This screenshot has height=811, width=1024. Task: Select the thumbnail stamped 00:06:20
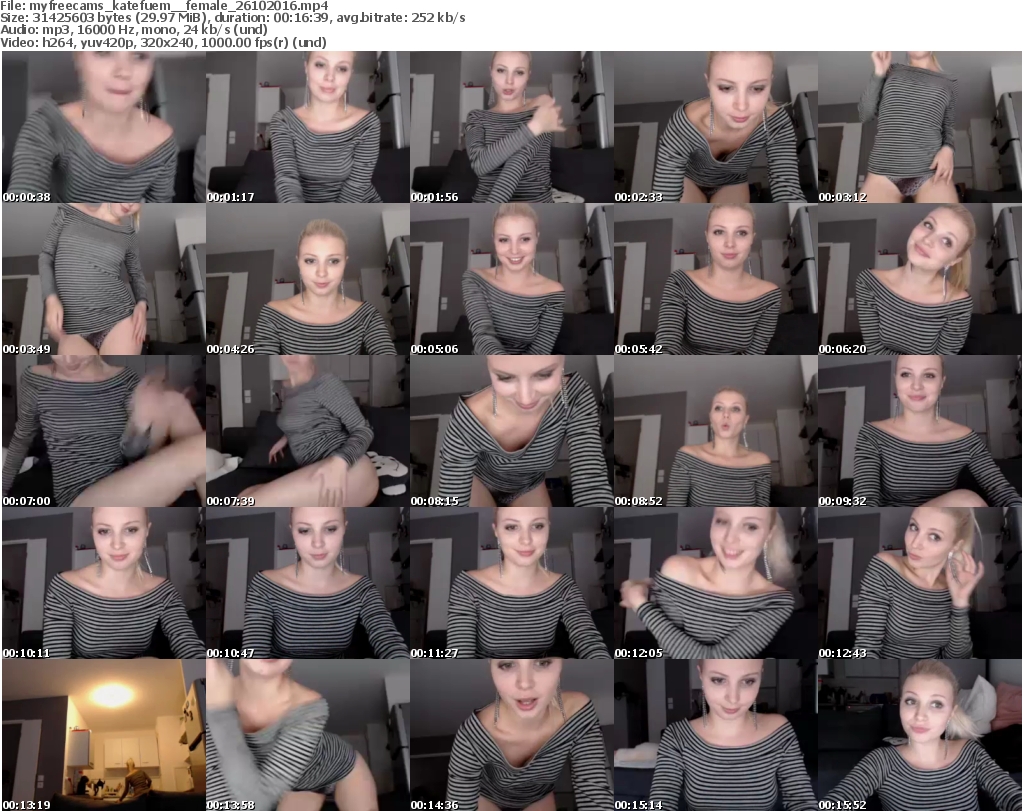click(920, 279)
